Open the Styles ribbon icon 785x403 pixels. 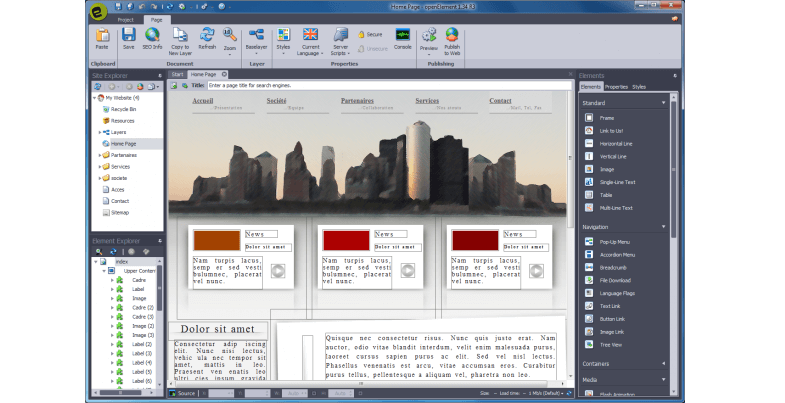click(x=283, y=35)
